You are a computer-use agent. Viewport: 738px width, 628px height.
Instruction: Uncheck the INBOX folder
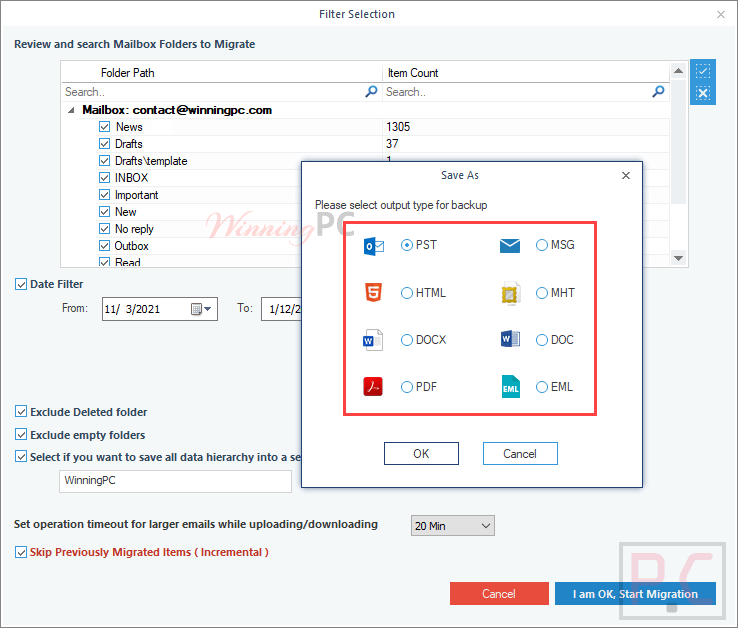coord(104,177)
